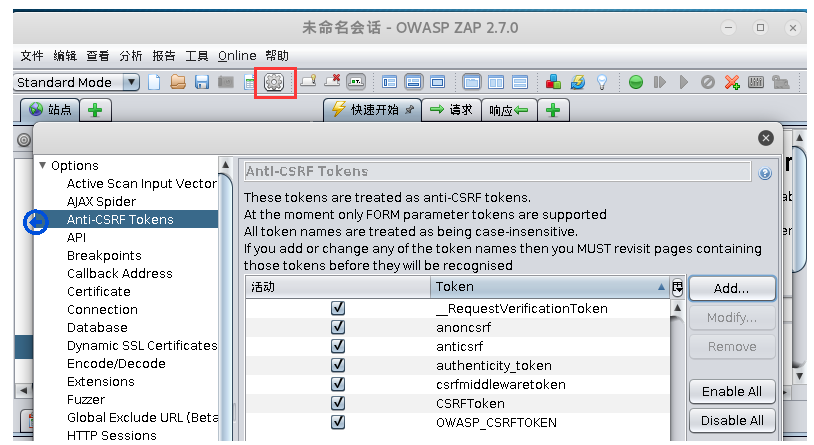The image size is (814, 445).
Task: Sort by the Token column header
Action: [x=549, y=287]
